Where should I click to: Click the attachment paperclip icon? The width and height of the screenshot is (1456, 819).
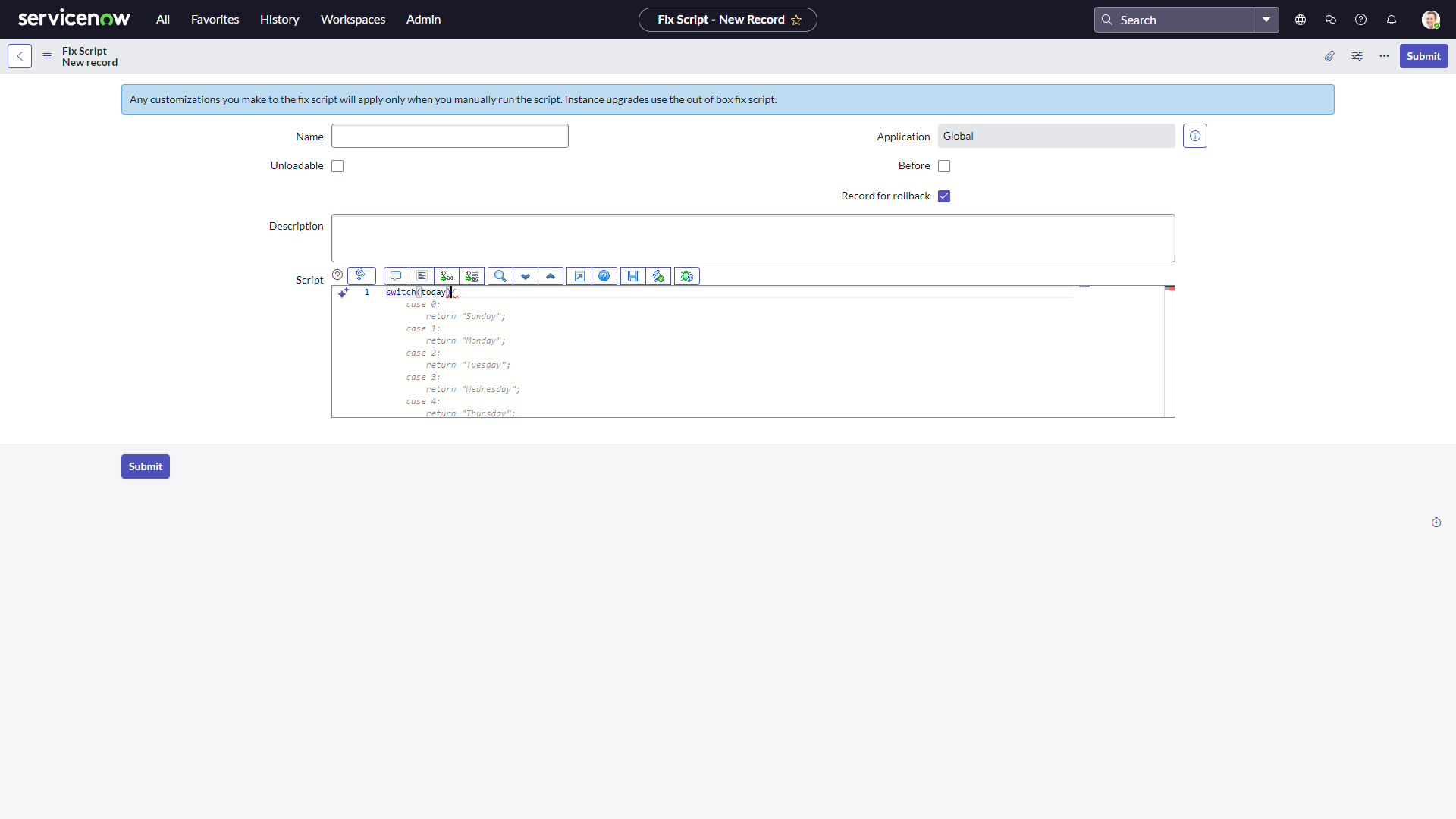1329,56
